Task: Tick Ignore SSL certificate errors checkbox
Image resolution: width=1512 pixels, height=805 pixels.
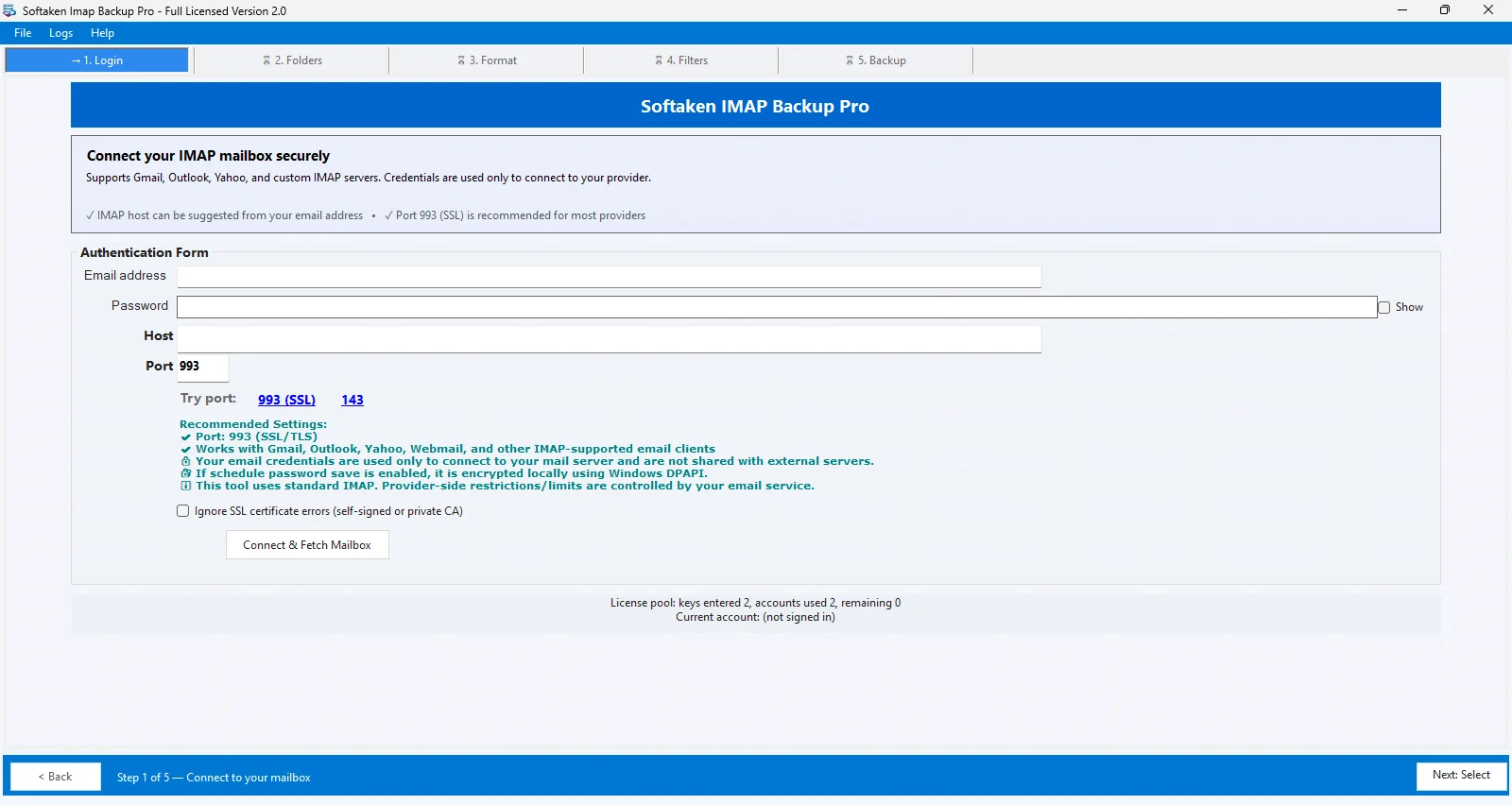Action: 183,511
